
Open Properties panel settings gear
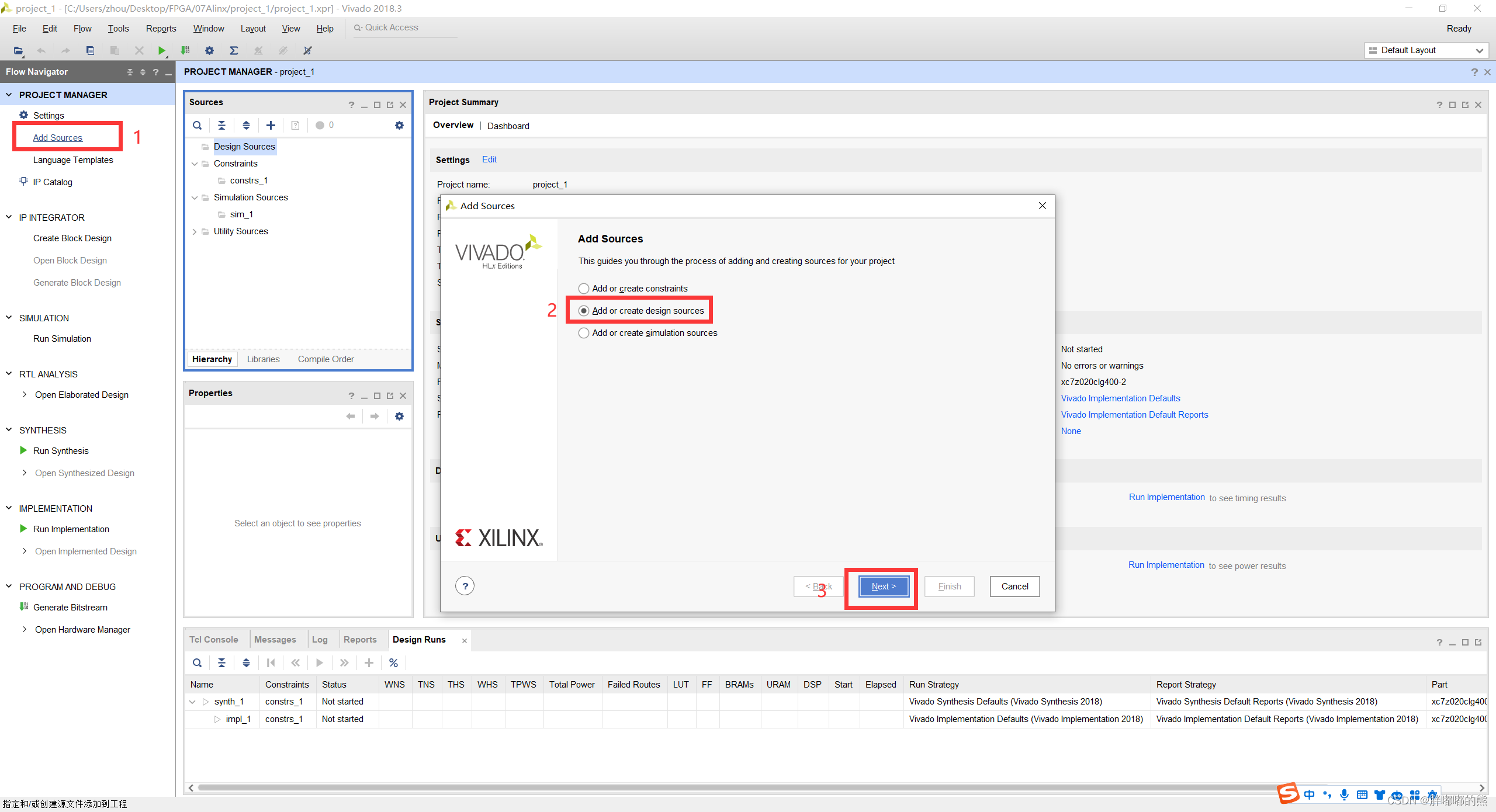pyautogui.click(x=399, y=416)
